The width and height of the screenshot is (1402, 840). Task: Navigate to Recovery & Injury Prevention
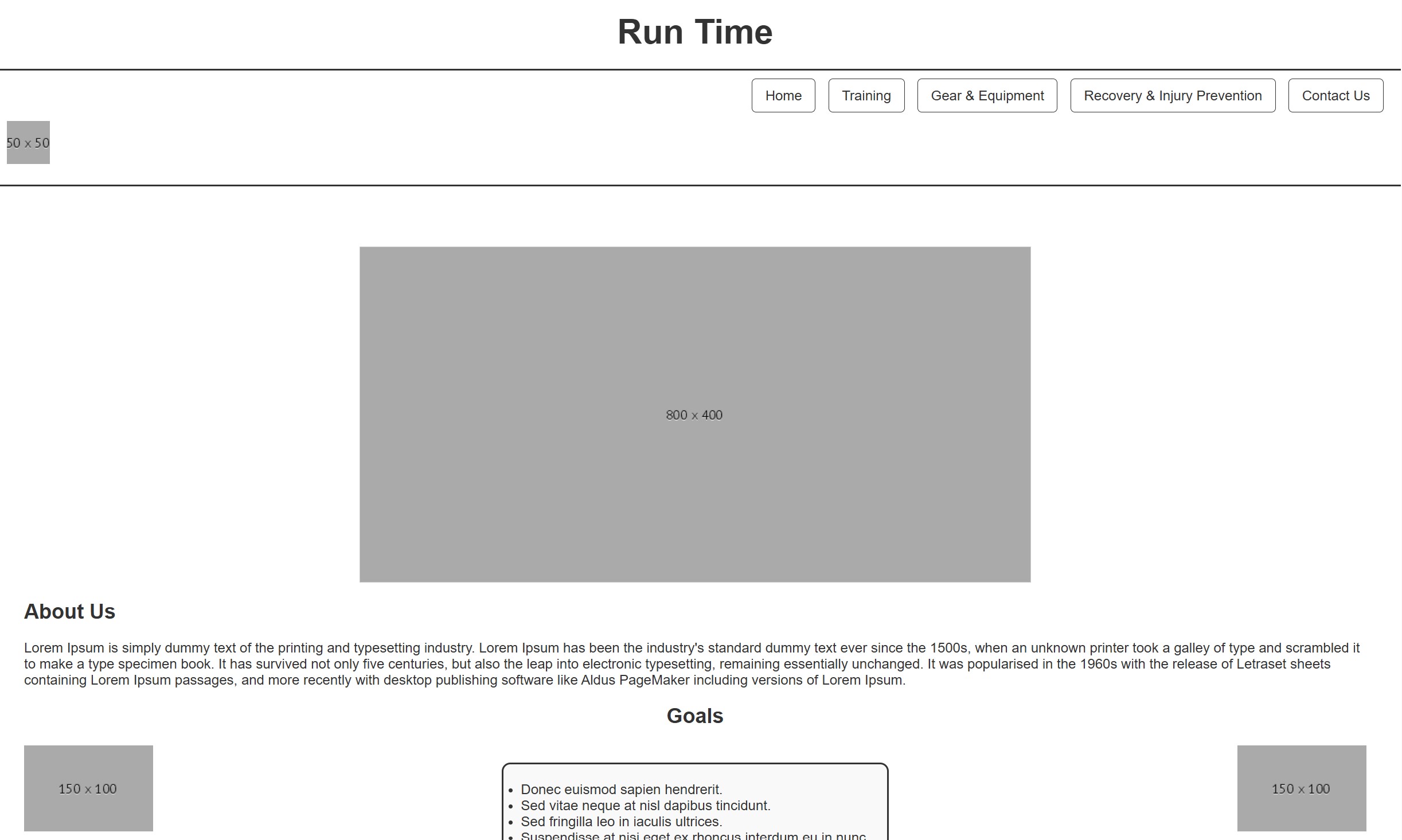pyautogui.click(x=1172, y=96)
